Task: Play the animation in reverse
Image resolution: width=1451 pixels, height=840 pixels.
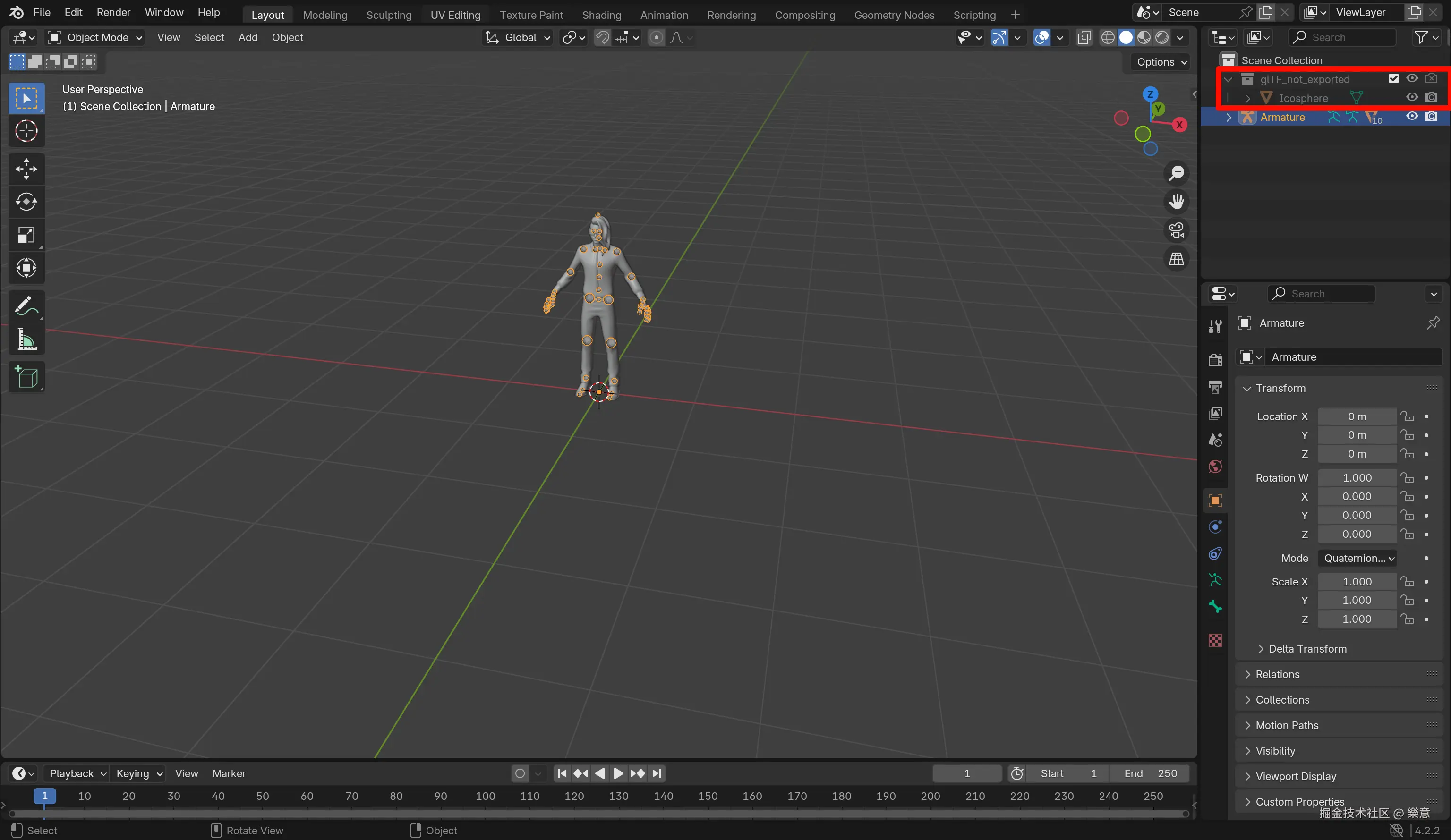Action: pyautogui.click(x=600, y=773)
